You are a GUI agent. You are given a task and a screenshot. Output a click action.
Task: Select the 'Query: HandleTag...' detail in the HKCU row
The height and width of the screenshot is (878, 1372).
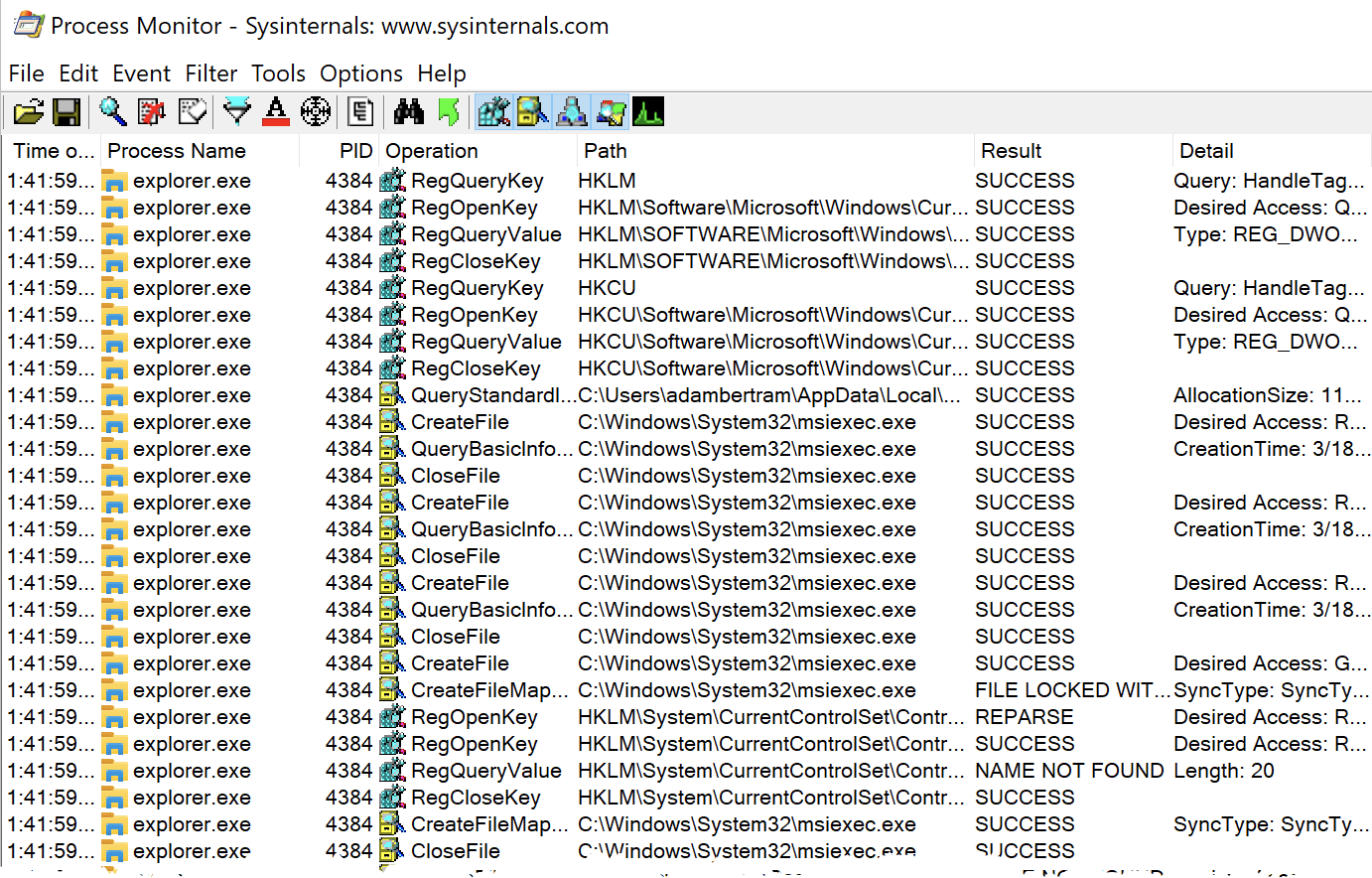pos(1269,288)
